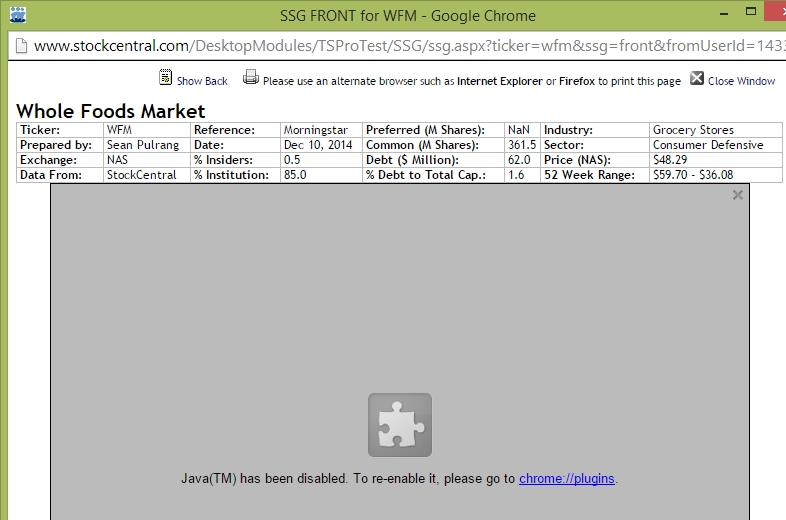The image size is (786, 520).
Task: Click the Close Window link
Action: [x=741, y=81]
